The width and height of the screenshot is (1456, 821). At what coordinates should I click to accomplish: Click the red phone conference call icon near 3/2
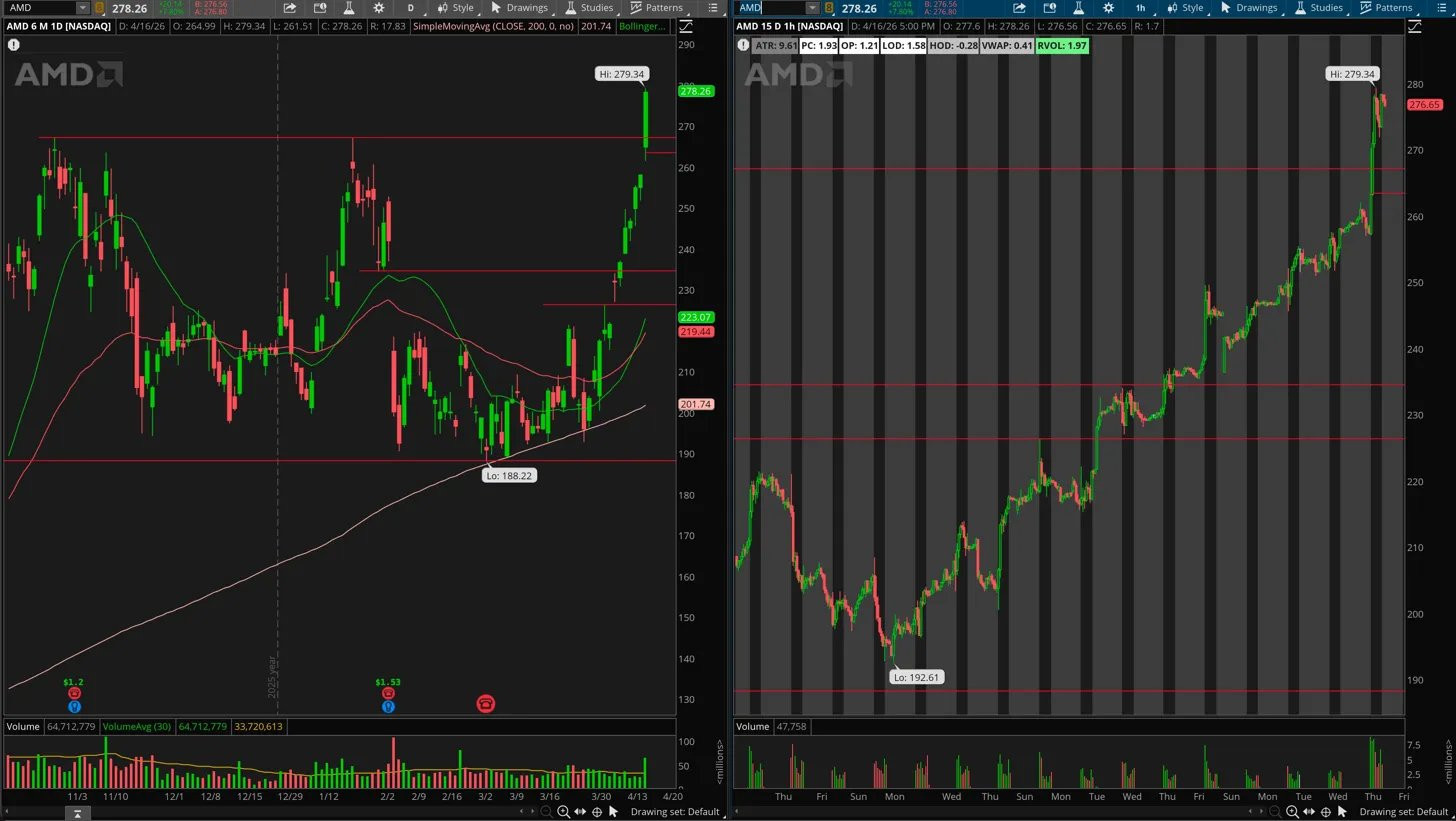tap(486, 704)
